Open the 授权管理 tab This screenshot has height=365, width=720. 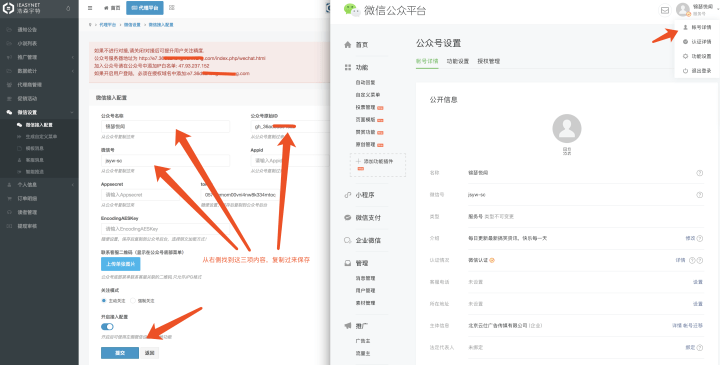coord(489,61)
